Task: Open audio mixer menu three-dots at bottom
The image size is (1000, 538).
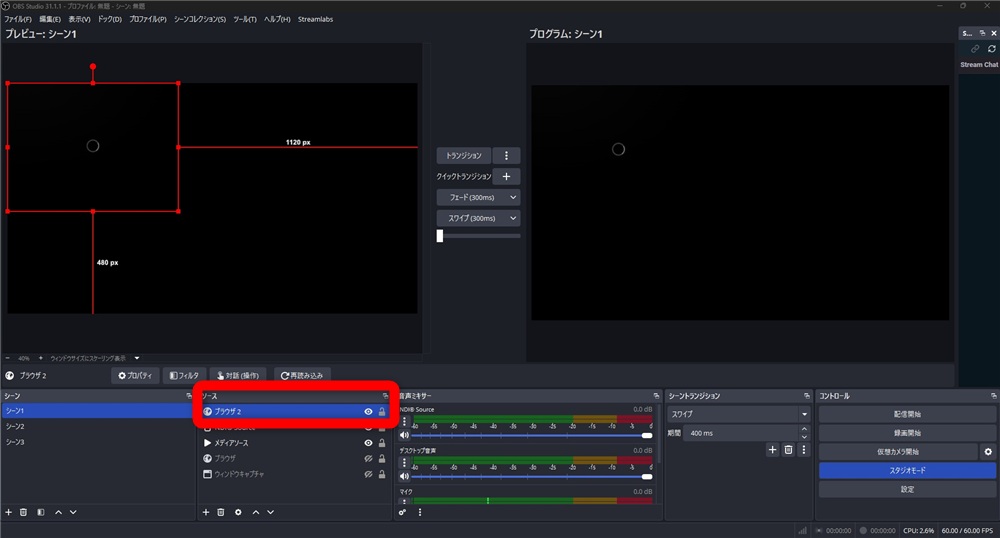Action: [x=420, y=512]
